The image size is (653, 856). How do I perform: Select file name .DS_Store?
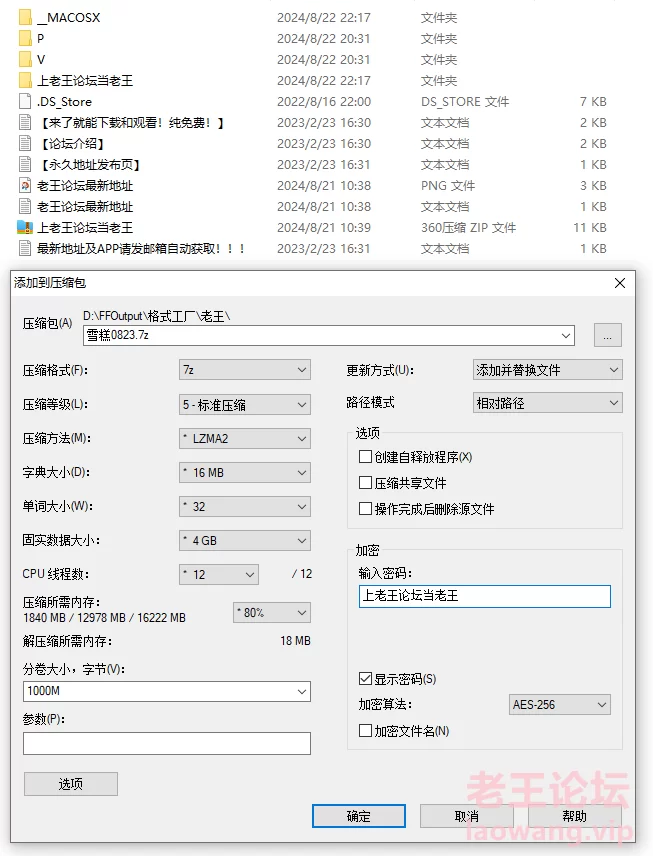coord(64,102)
